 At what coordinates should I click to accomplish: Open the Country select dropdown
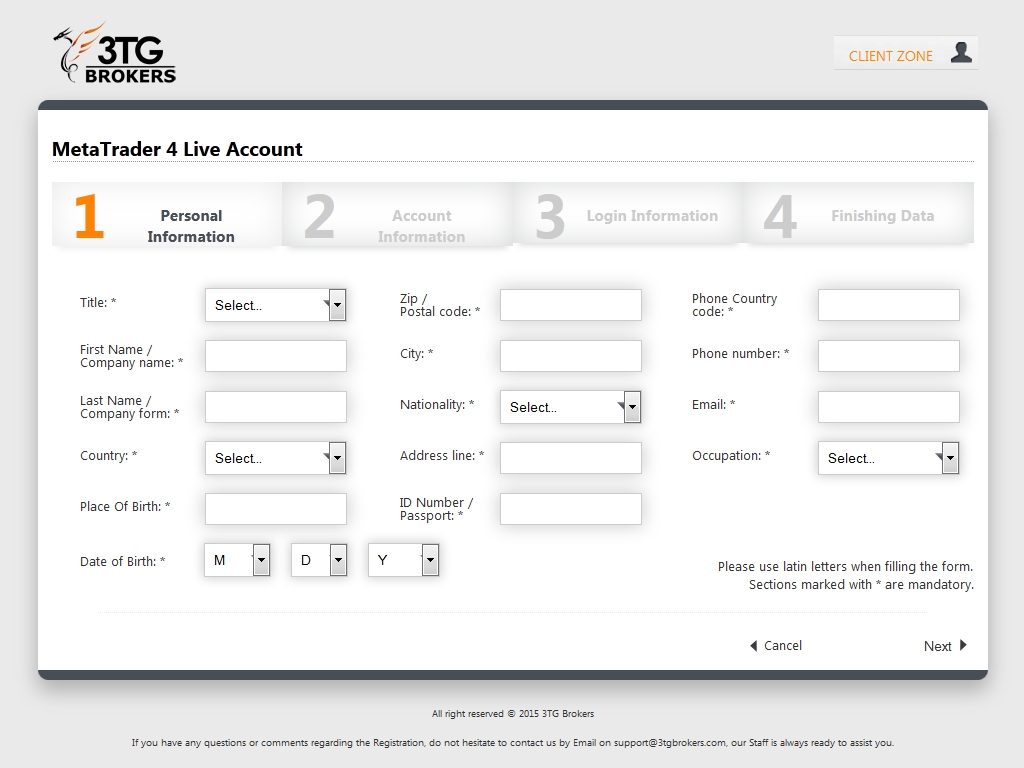click(275, 458)
